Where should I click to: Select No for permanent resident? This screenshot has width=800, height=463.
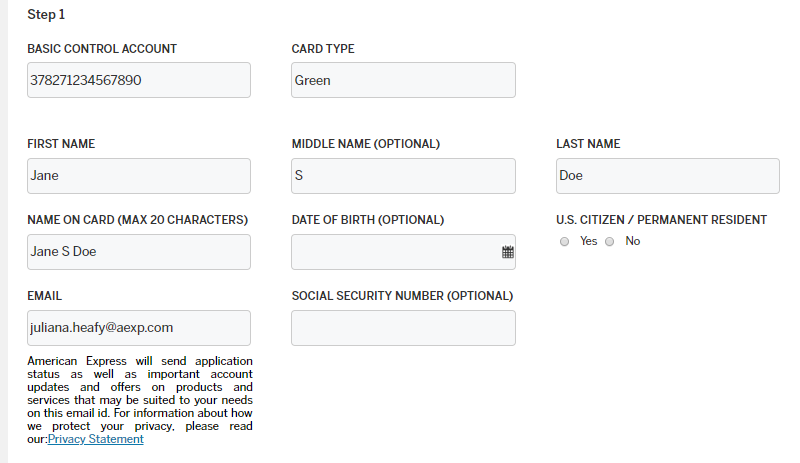(x=609, y=241)
